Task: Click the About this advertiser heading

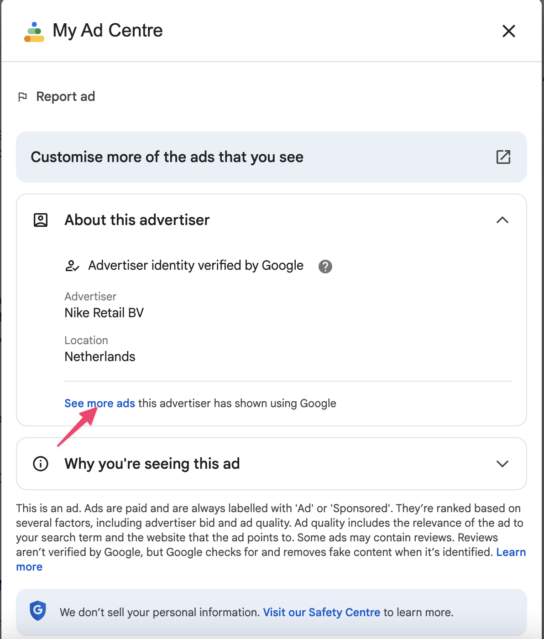Action: (137, 220)
